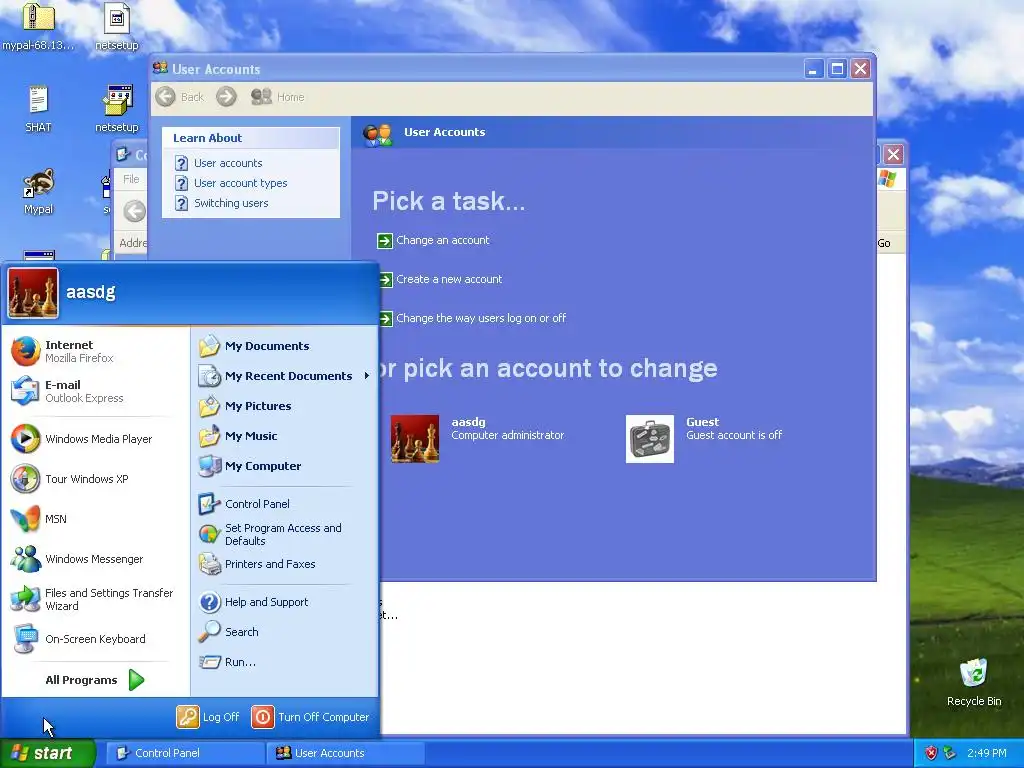Open Set Program Access and Defaults
The width and height of the screenshot is (1024, 768).
270,534
